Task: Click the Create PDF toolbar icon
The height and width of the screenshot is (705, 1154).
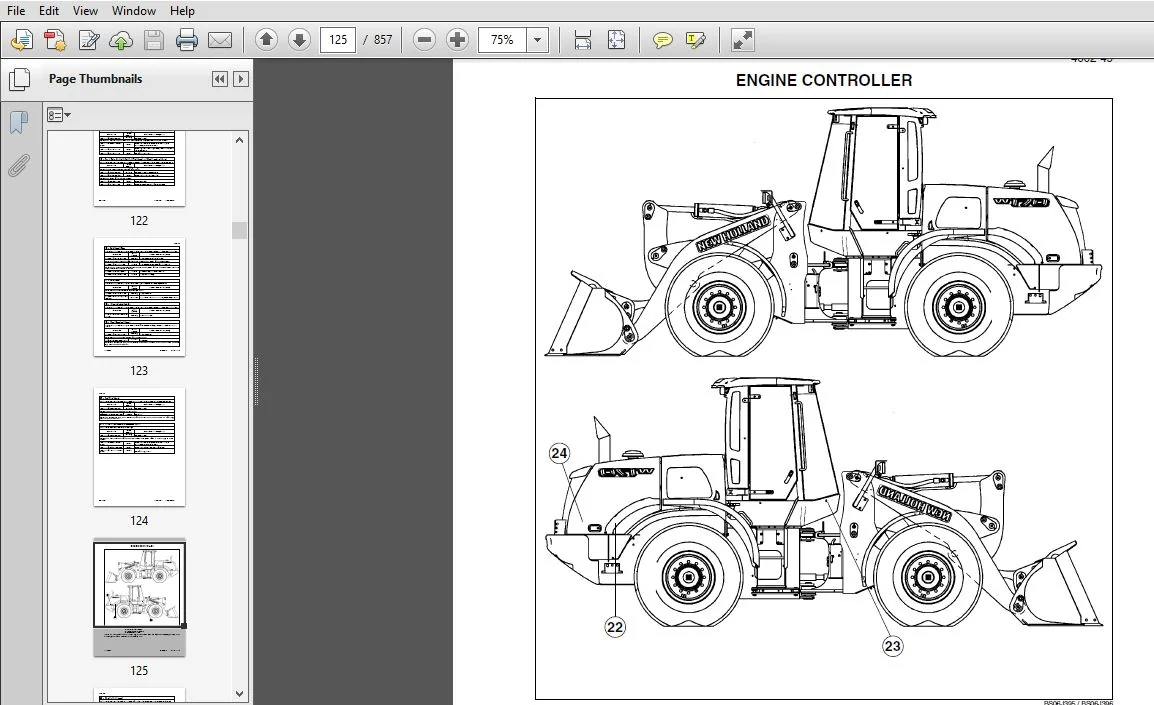Action: tap(55, 40)
